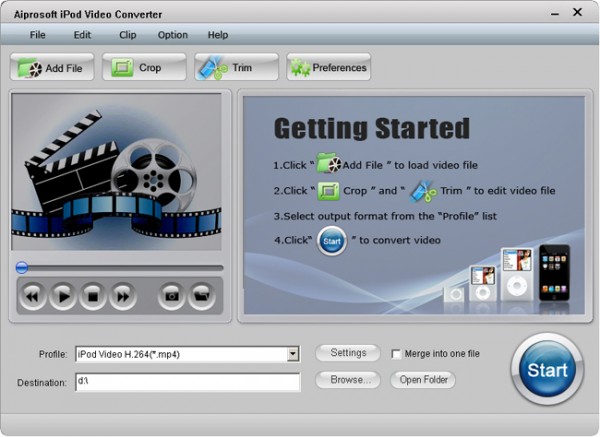The width and height of the screenshot is (600, 437).
Task: Open the Trim tool
Action: 236,67
